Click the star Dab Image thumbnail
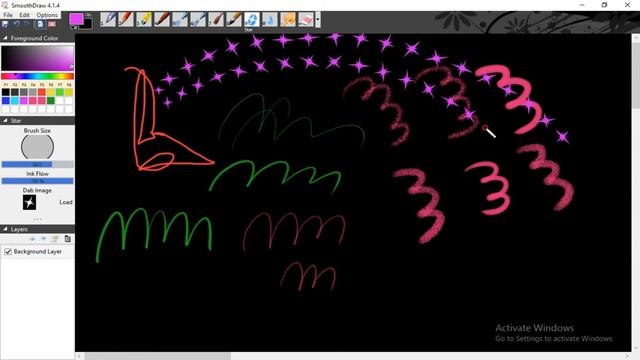640x360 pixels. click(x=29, y=202)
